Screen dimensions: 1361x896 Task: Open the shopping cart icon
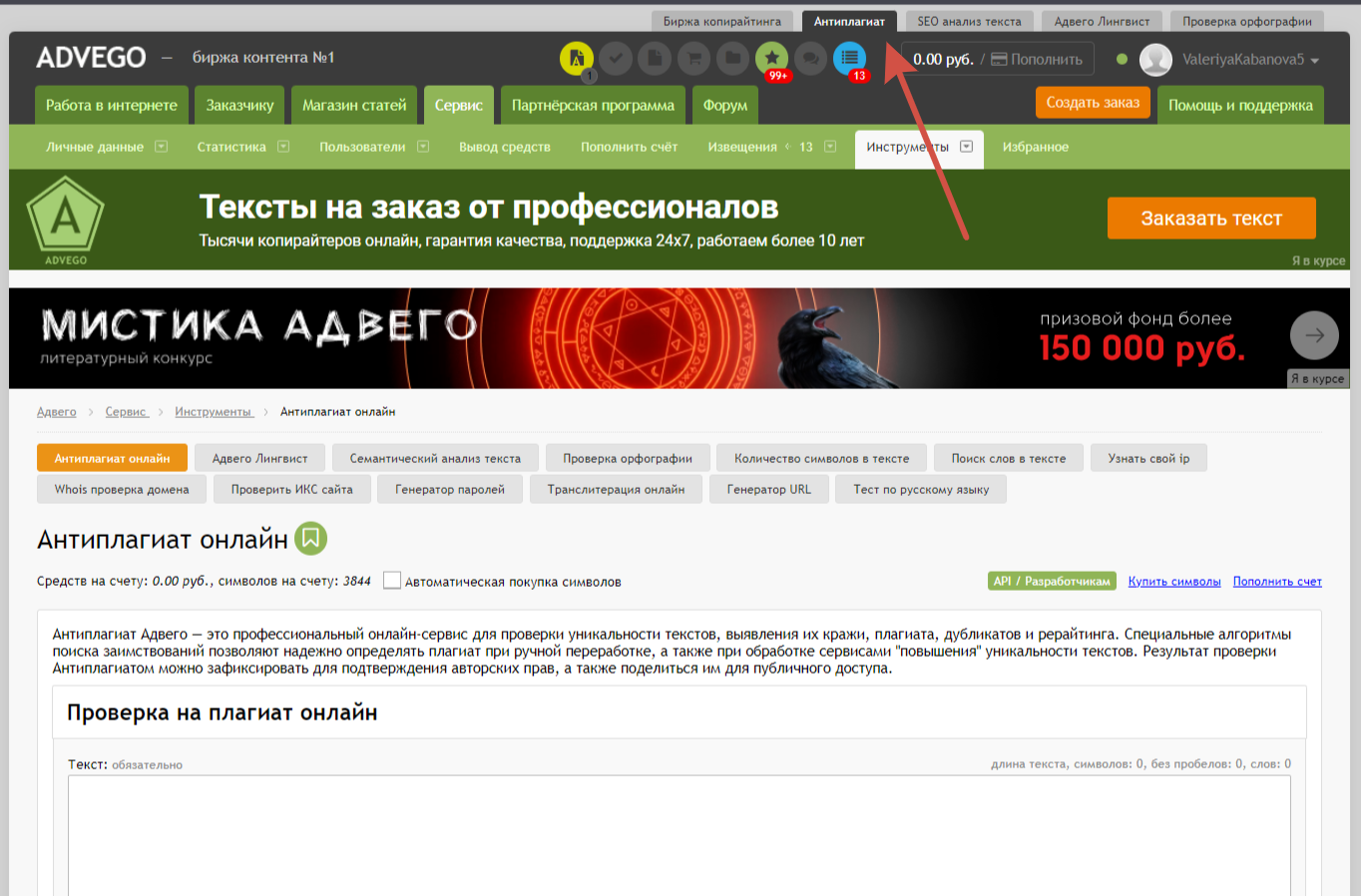[x=693, y=59]
